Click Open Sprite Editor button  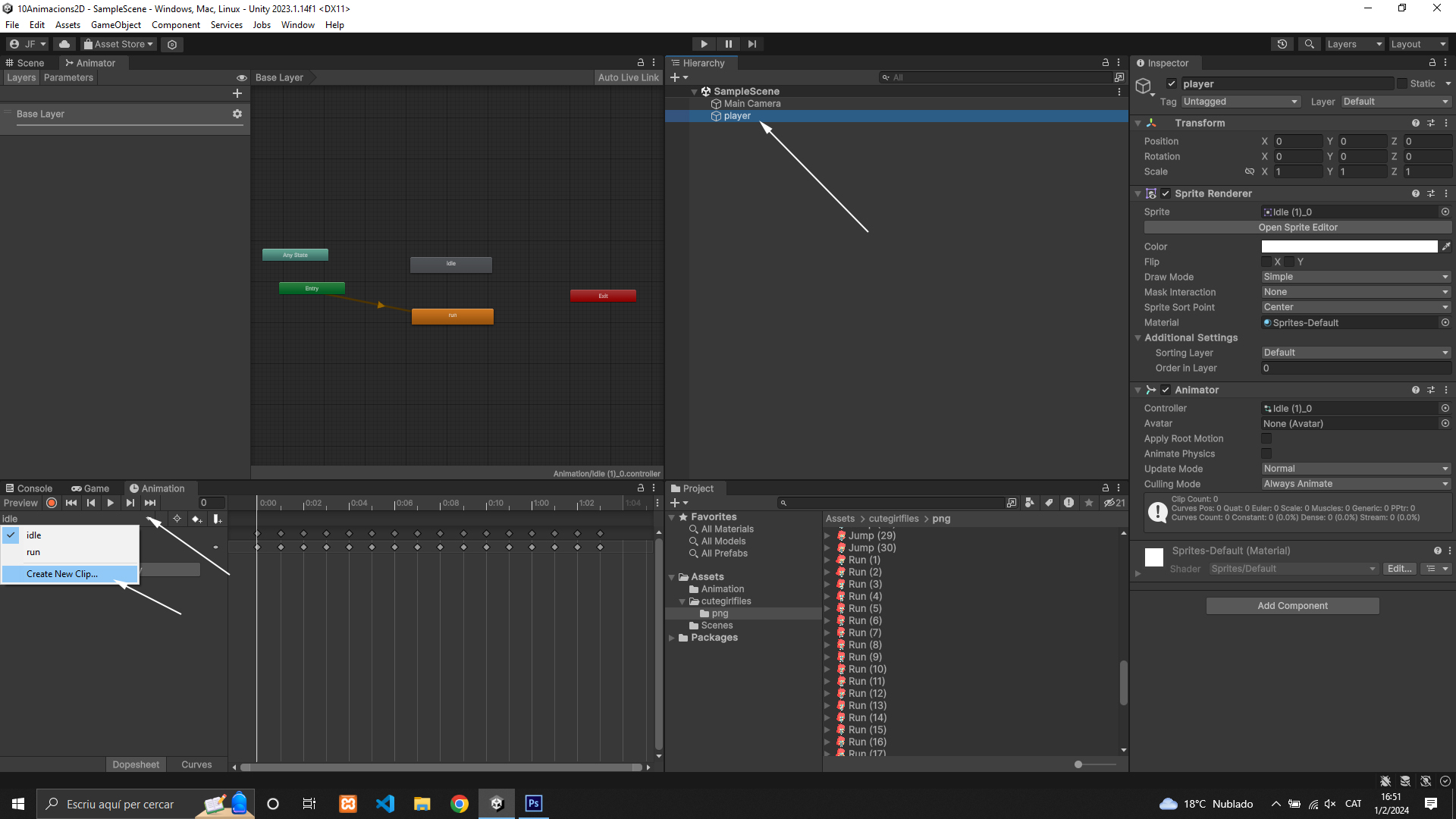click(1298, 227)
